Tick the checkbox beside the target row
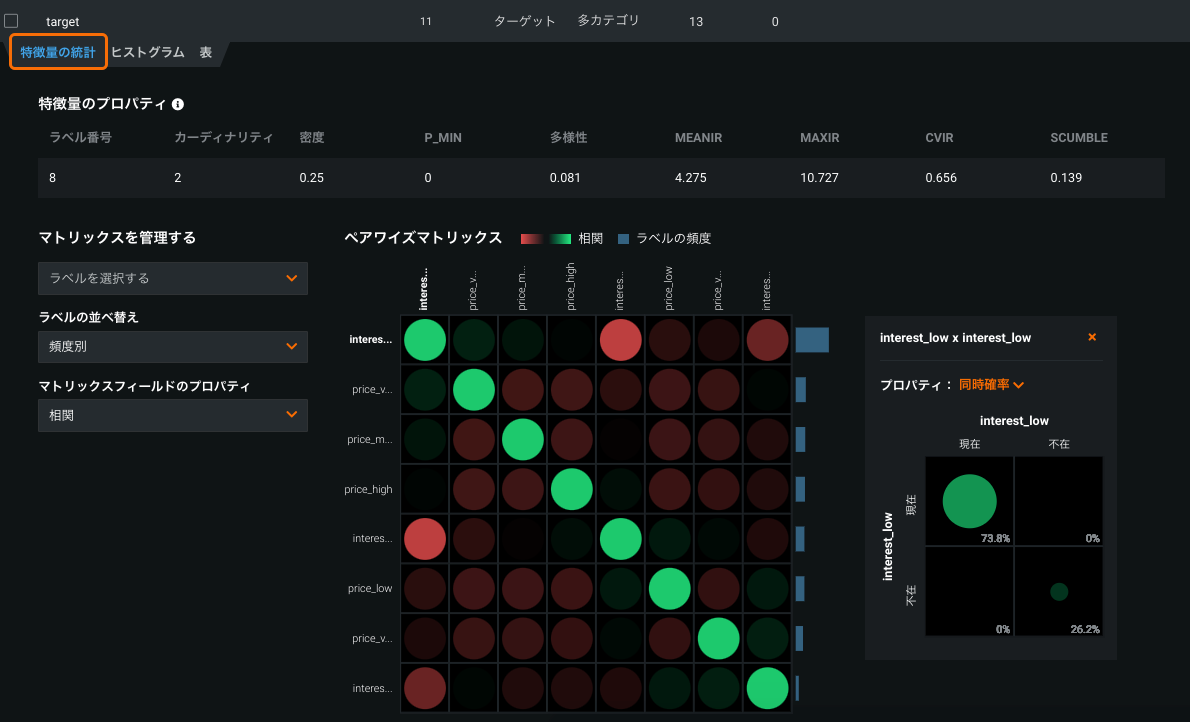 point(11,21)
